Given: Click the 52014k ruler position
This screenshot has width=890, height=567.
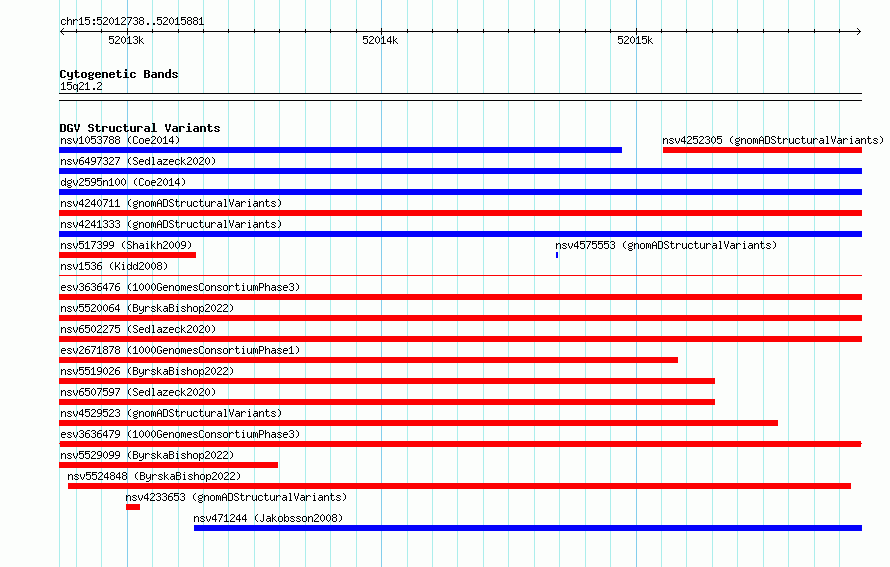Looking at the screenshot, I should [380, 40].
